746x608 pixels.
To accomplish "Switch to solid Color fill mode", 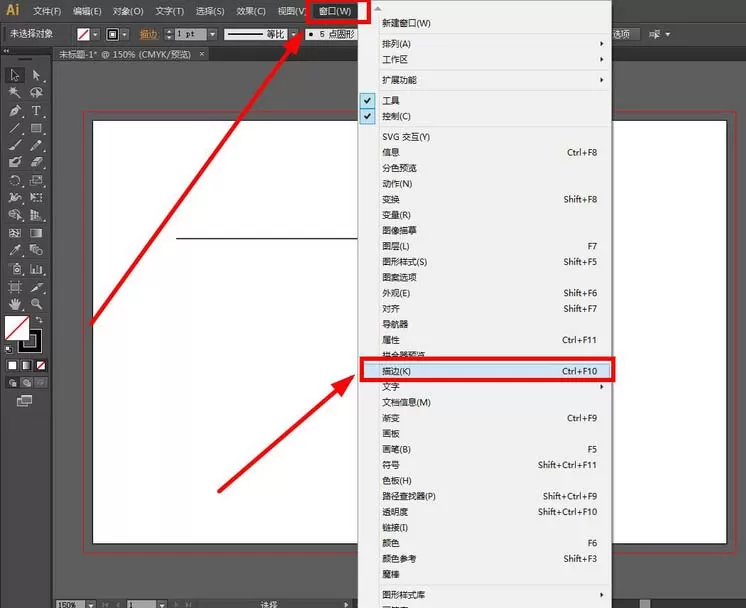I will pyautogui.click(x=12, y=365).
